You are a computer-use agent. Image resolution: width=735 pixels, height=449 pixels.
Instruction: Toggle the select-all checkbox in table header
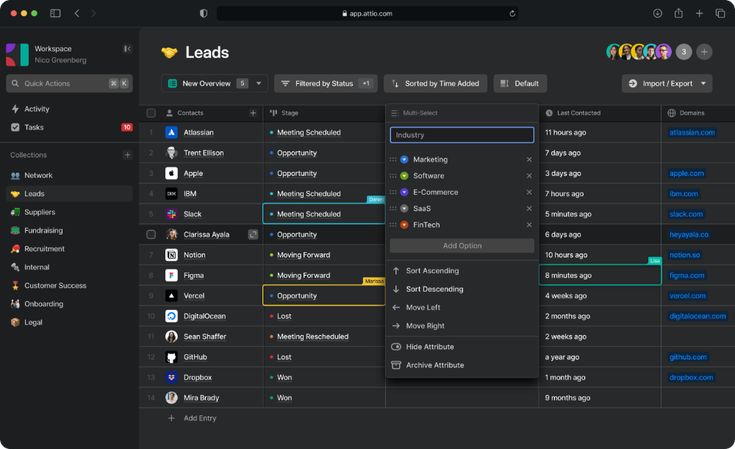click(x=151, y=113)
